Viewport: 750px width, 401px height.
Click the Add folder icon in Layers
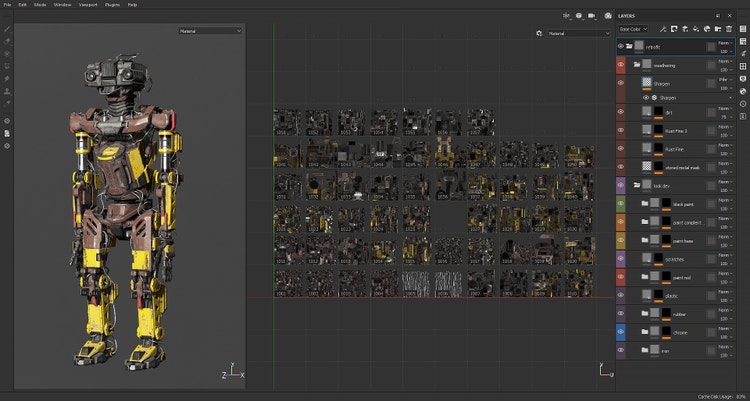tap(717, 30)
